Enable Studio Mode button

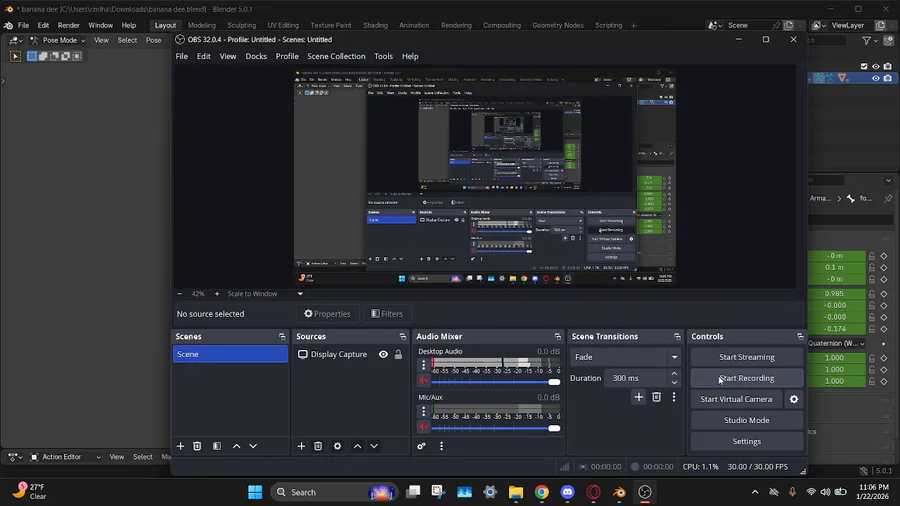click(747, 421)
